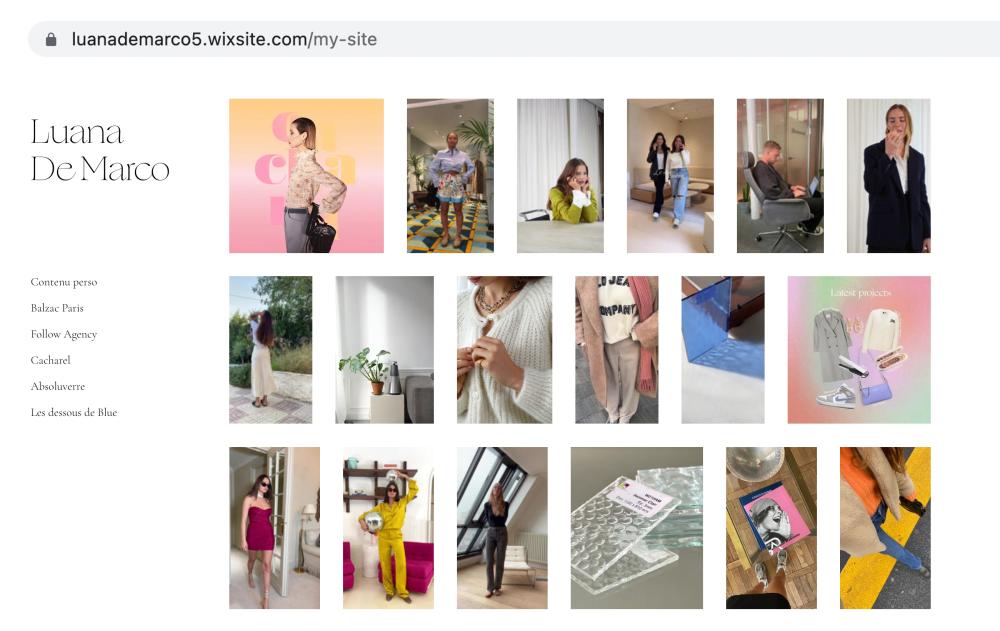The image size is (1000, 631).
Task: View photo of woman in green cardigan
Action: coord(561,176)
